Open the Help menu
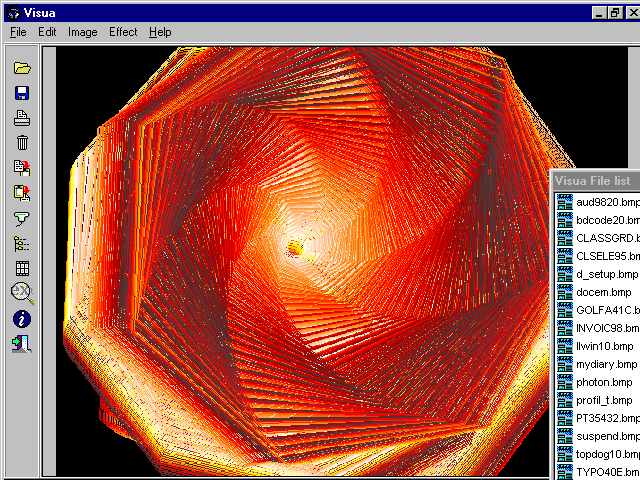Image resolution: width=640 pixels, height=480 pixels. pos(160,32)
